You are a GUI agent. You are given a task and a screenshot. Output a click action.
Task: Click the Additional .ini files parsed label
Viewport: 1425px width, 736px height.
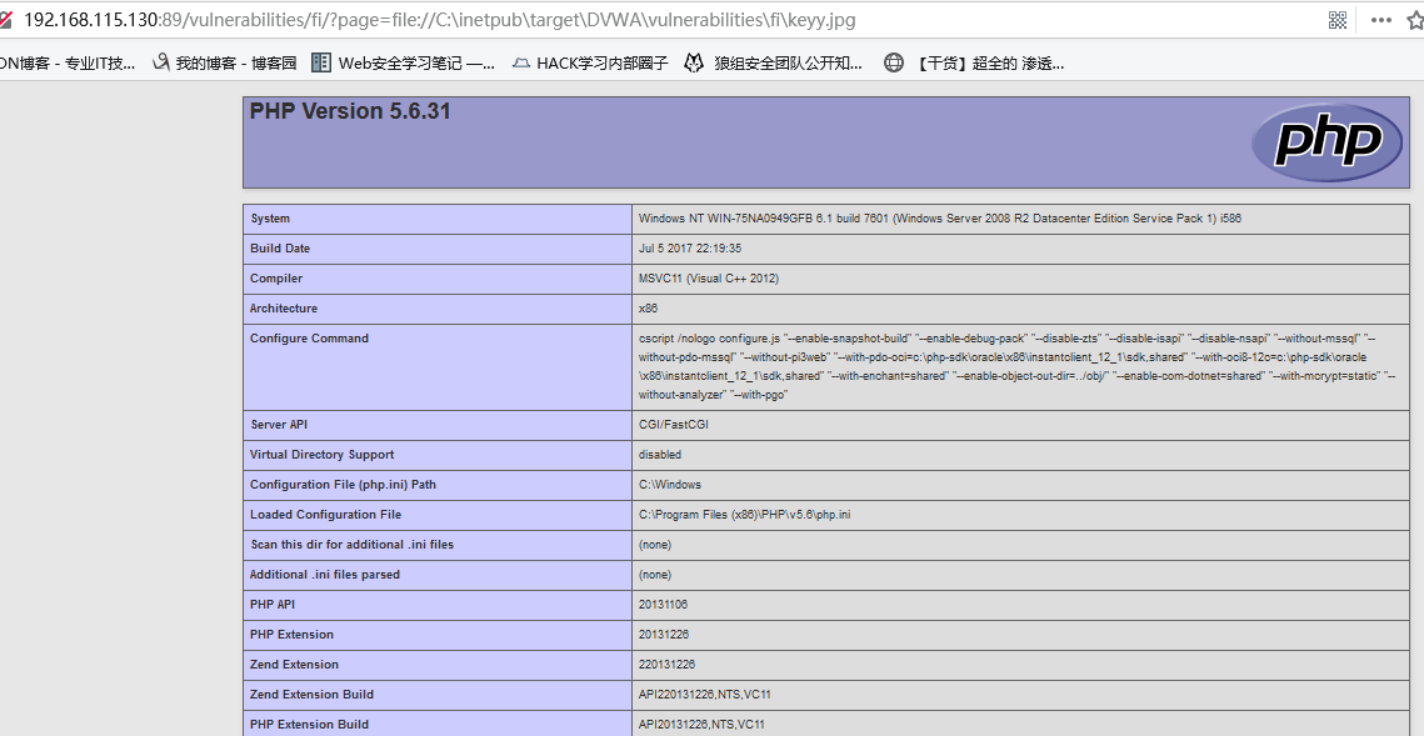tap(325, 574)
